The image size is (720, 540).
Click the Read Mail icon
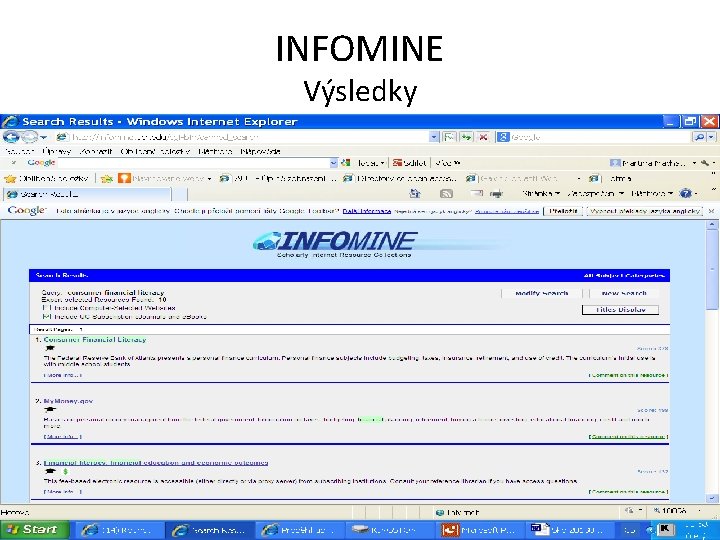(477, 194)
